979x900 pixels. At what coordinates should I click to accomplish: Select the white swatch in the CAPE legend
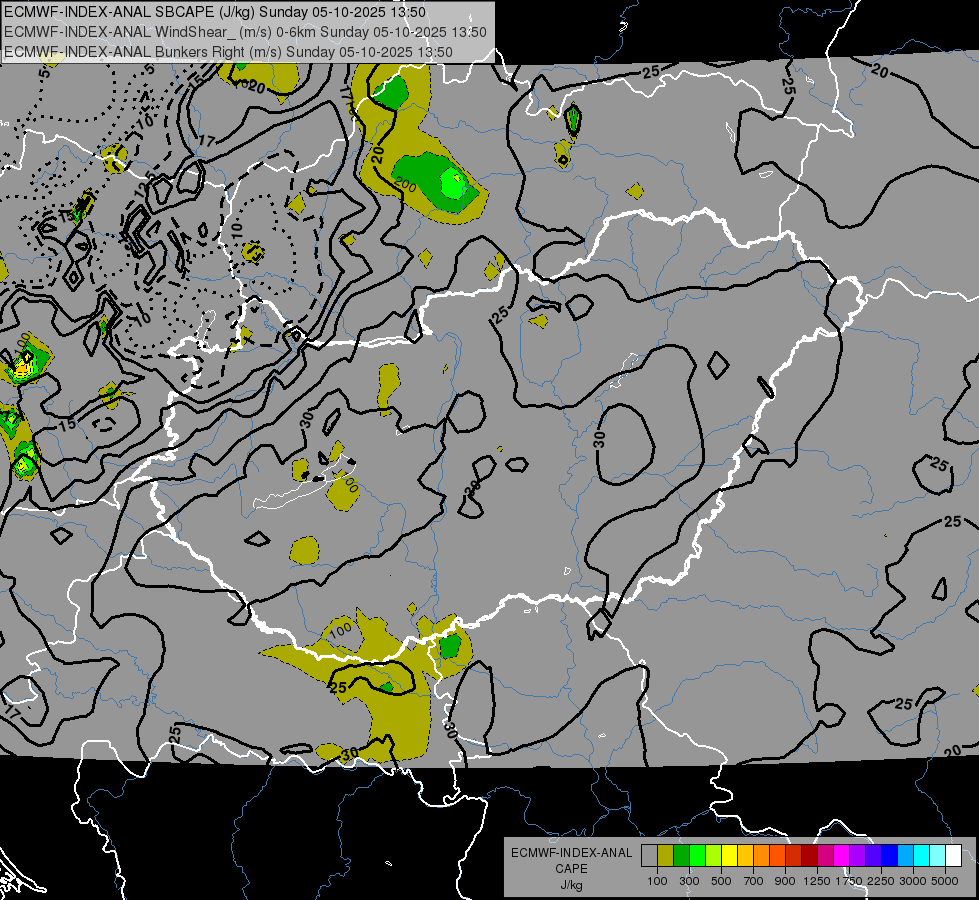tap(953, 855)
